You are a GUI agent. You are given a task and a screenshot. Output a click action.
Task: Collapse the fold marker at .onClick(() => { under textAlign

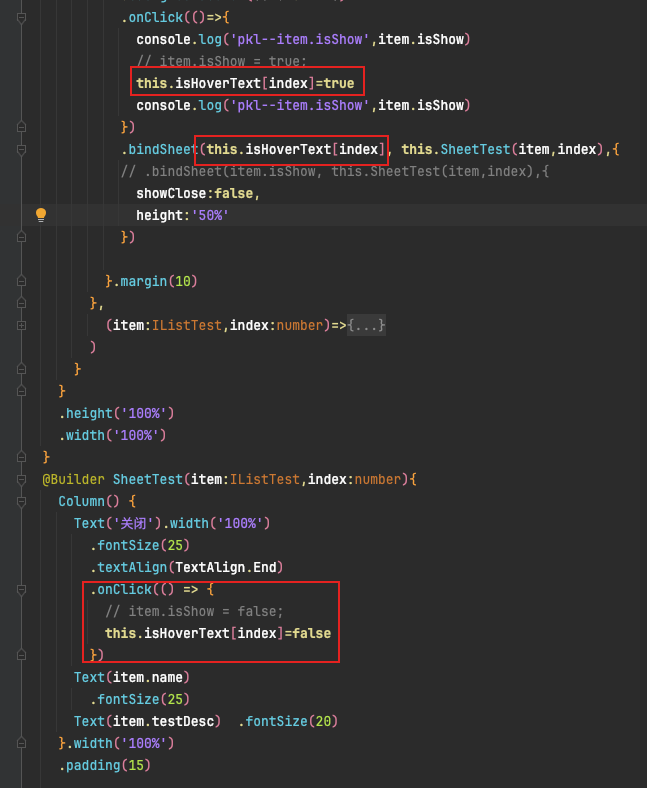coord(22,589)
